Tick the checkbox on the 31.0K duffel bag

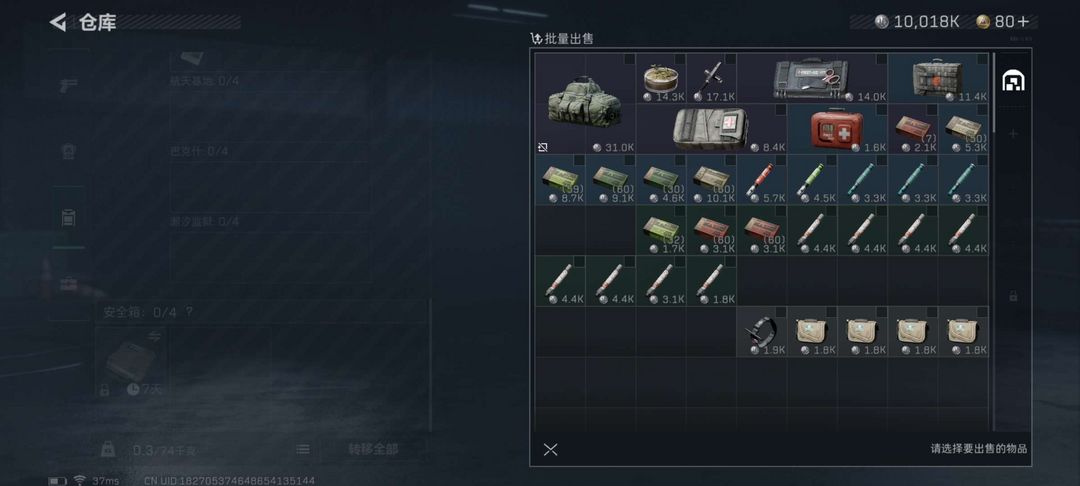click(x=629, y=60)
